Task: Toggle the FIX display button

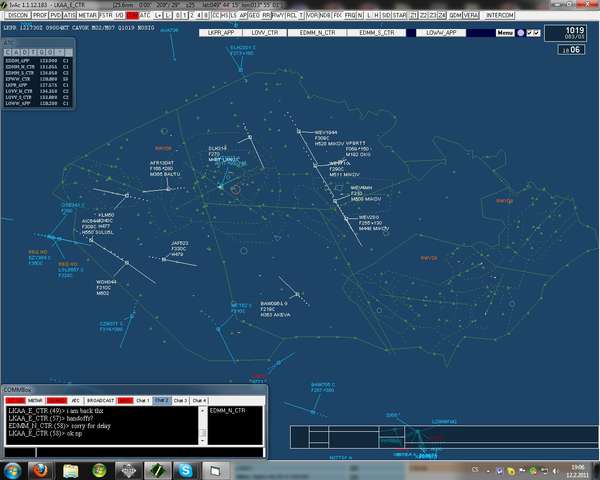Action: tap(338, 15)
